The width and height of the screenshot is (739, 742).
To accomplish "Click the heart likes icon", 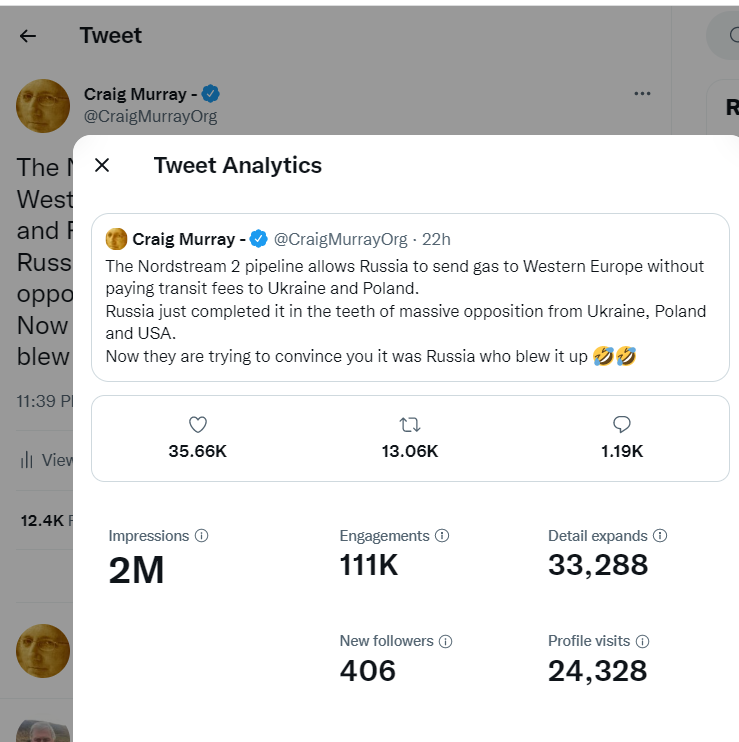I will click(x=198, y=424).
